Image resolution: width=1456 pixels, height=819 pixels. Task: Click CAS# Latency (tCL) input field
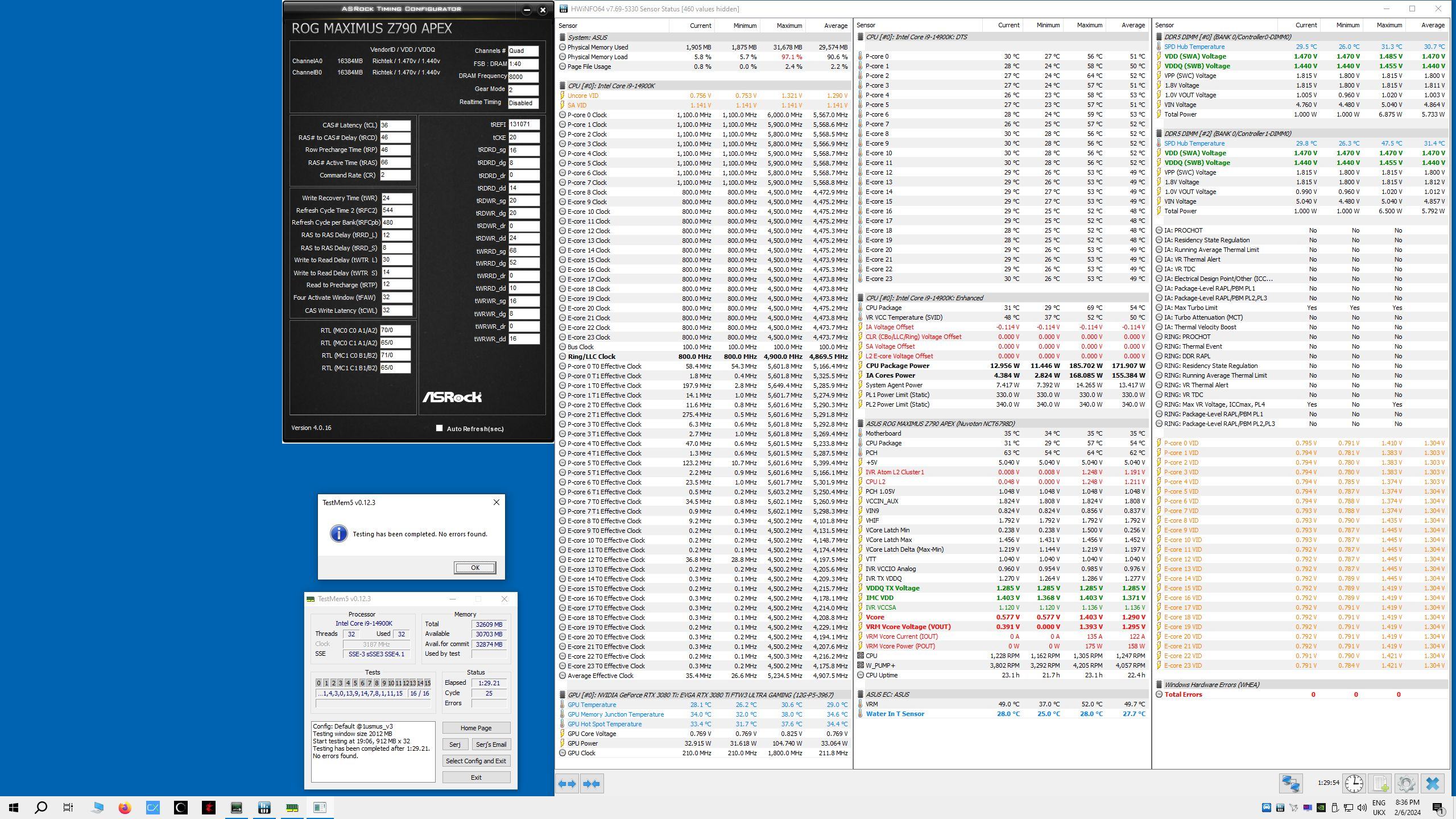click(395, 125)
